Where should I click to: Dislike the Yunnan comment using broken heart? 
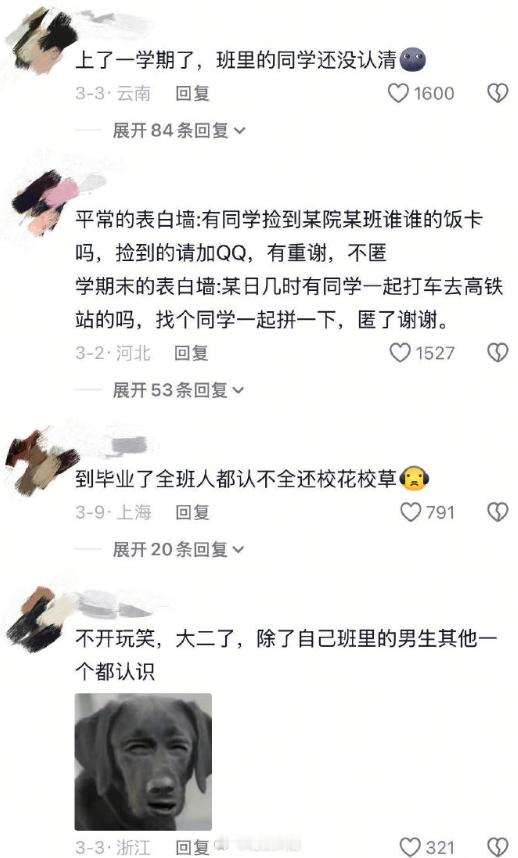(497, 93)
